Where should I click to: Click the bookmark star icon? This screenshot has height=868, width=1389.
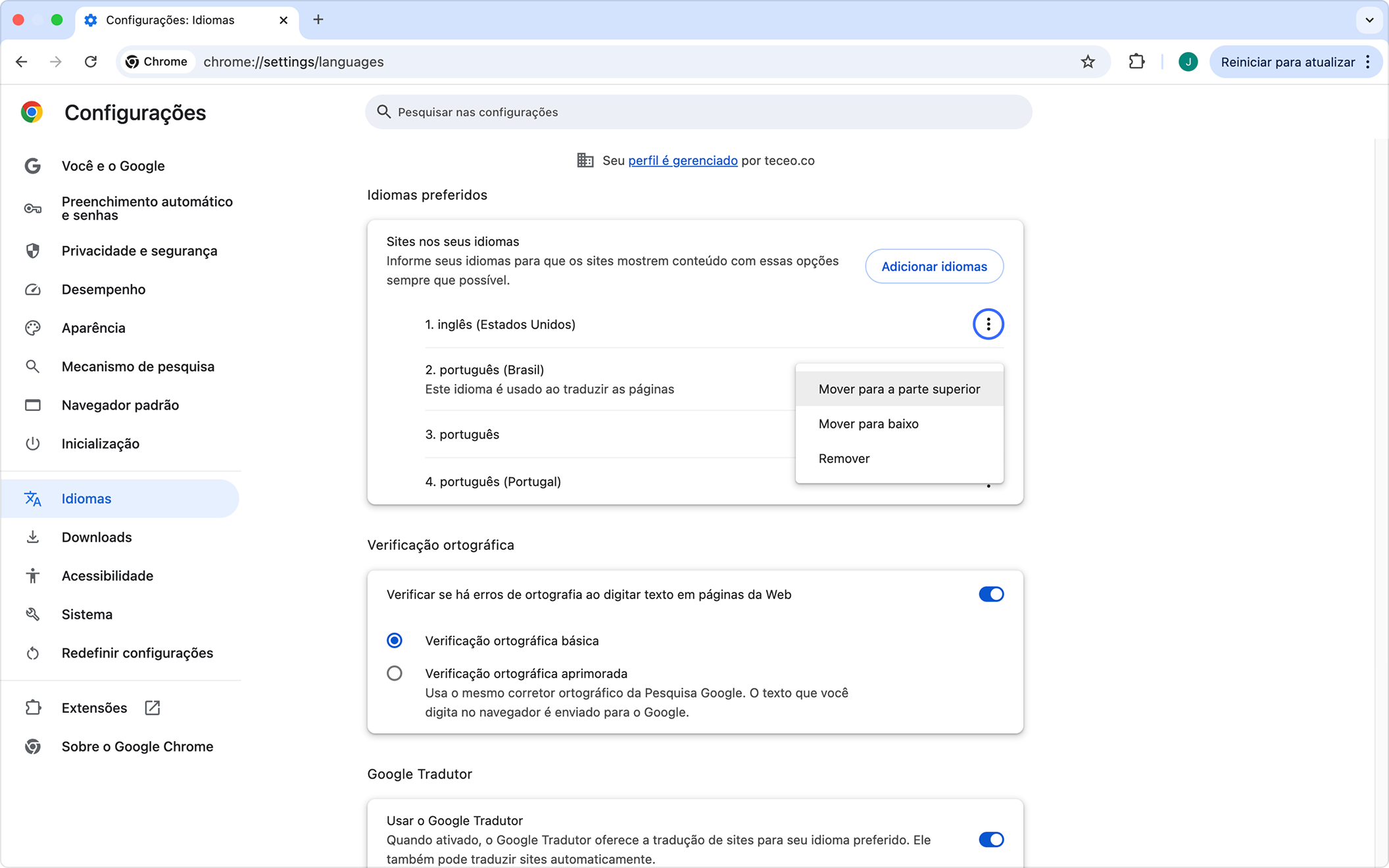(x=1088, y=62)
